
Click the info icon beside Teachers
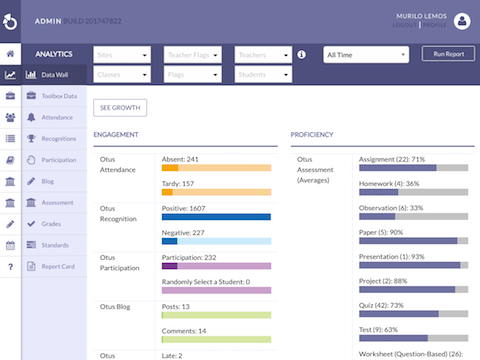point(301,54)
